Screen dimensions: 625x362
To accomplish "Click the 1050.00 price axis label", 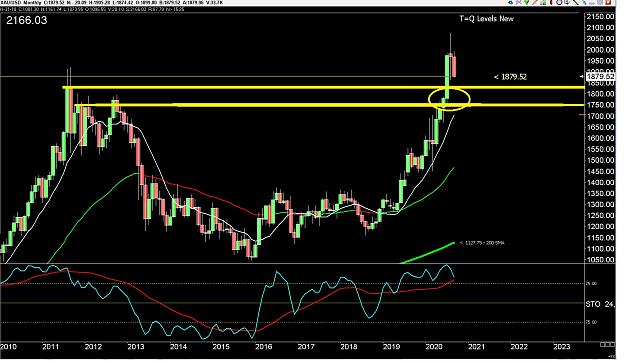I will click(x=600, y=260).
